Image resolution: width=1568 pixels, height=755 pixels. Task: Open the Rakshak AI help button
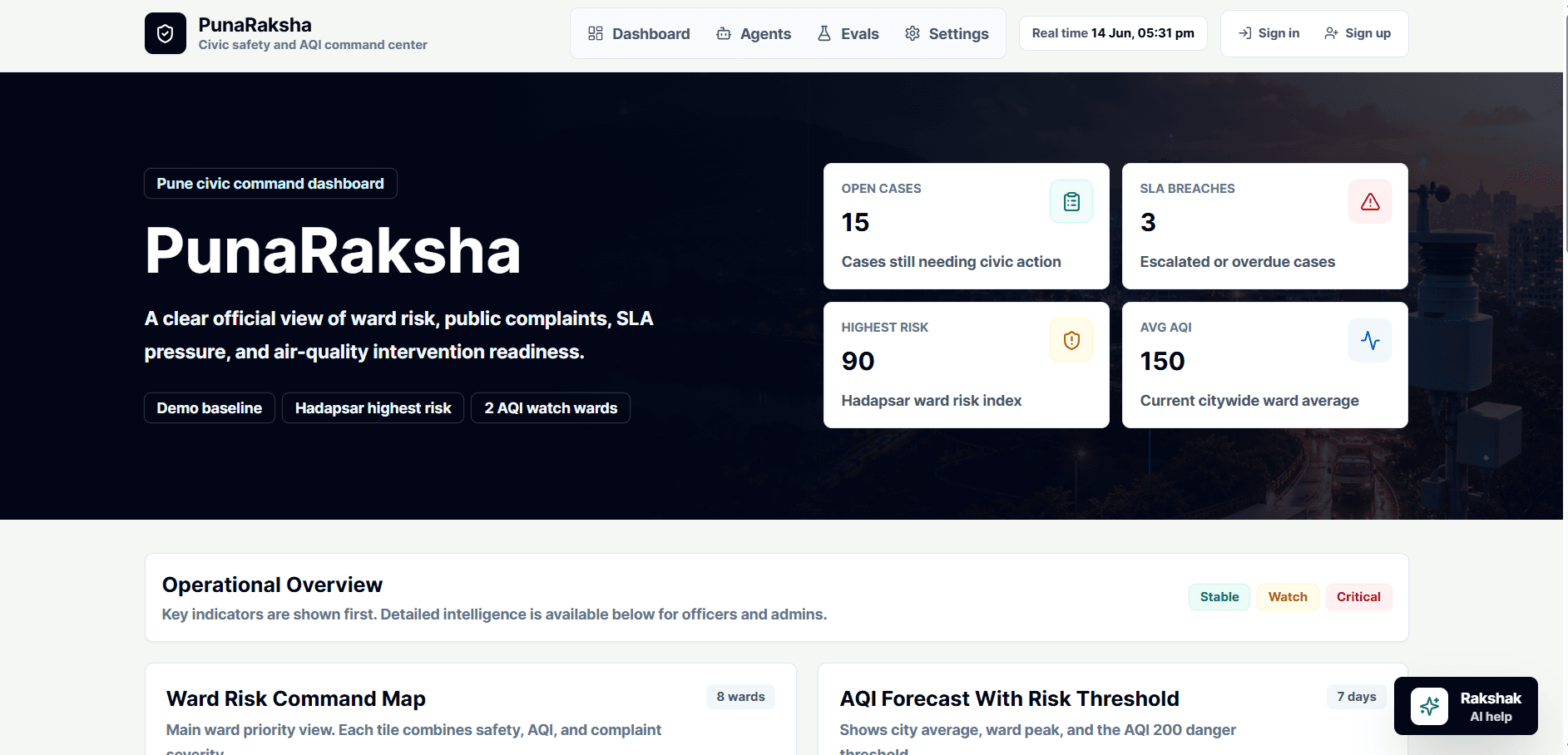1466,706
